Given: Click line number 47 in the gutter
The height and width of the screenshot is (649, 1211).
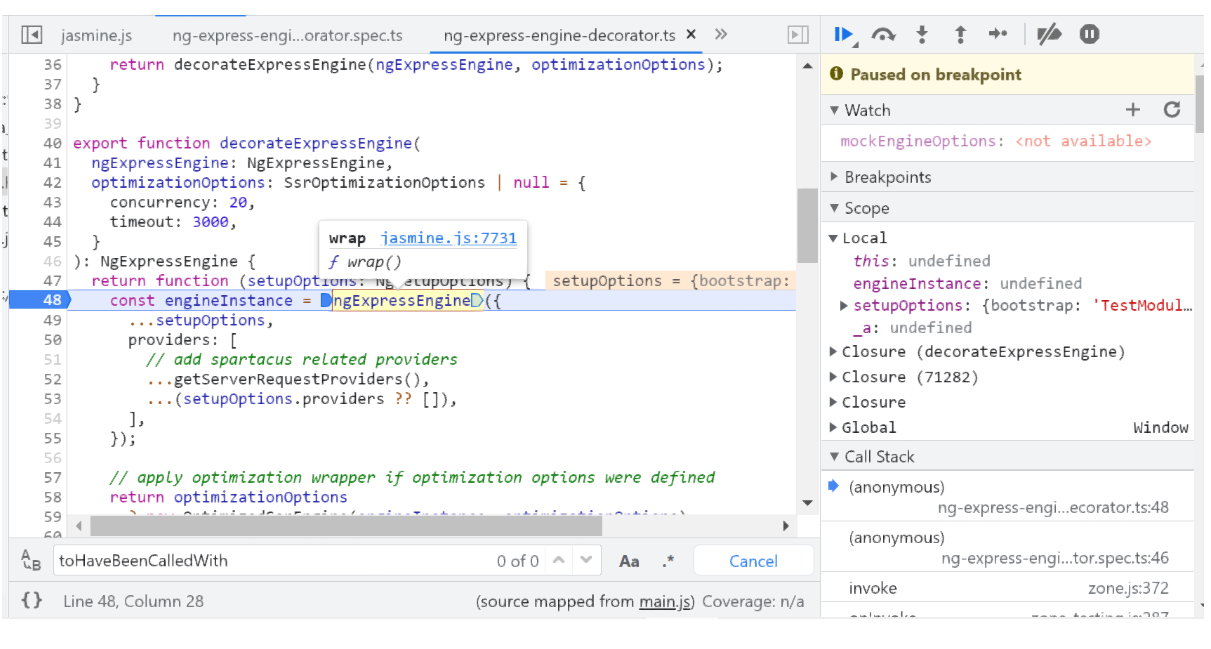Looking at the screenshot, I should (x=52, y=281).
